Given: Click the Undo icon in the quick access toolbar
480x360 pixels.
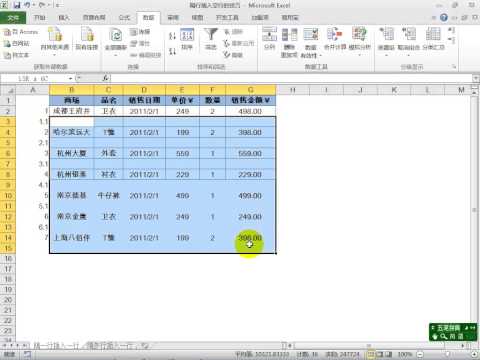Looking at the screenshot, I should click(28, 5).
